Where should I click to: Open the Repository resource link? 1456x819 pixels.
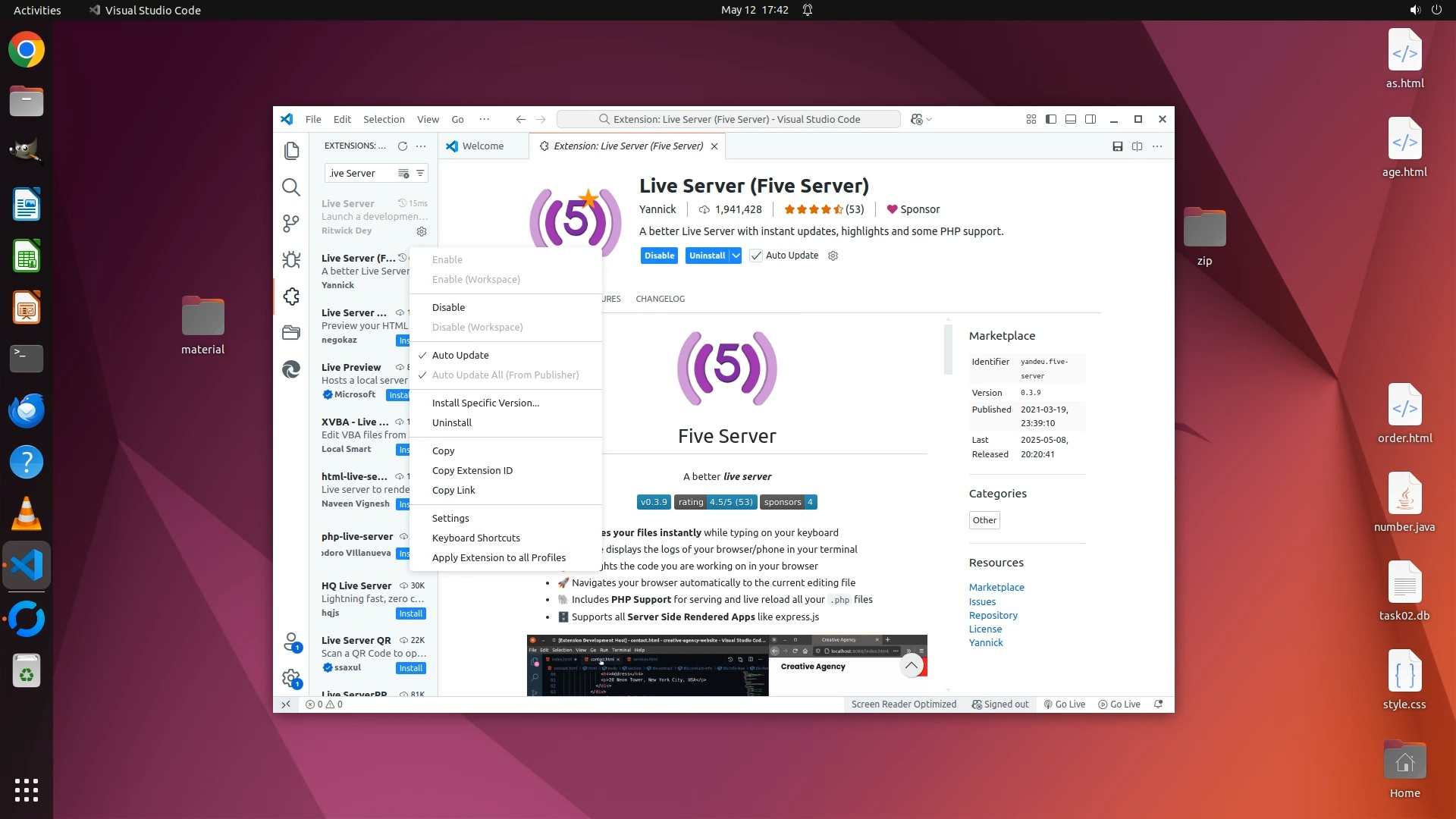(993, 615)
